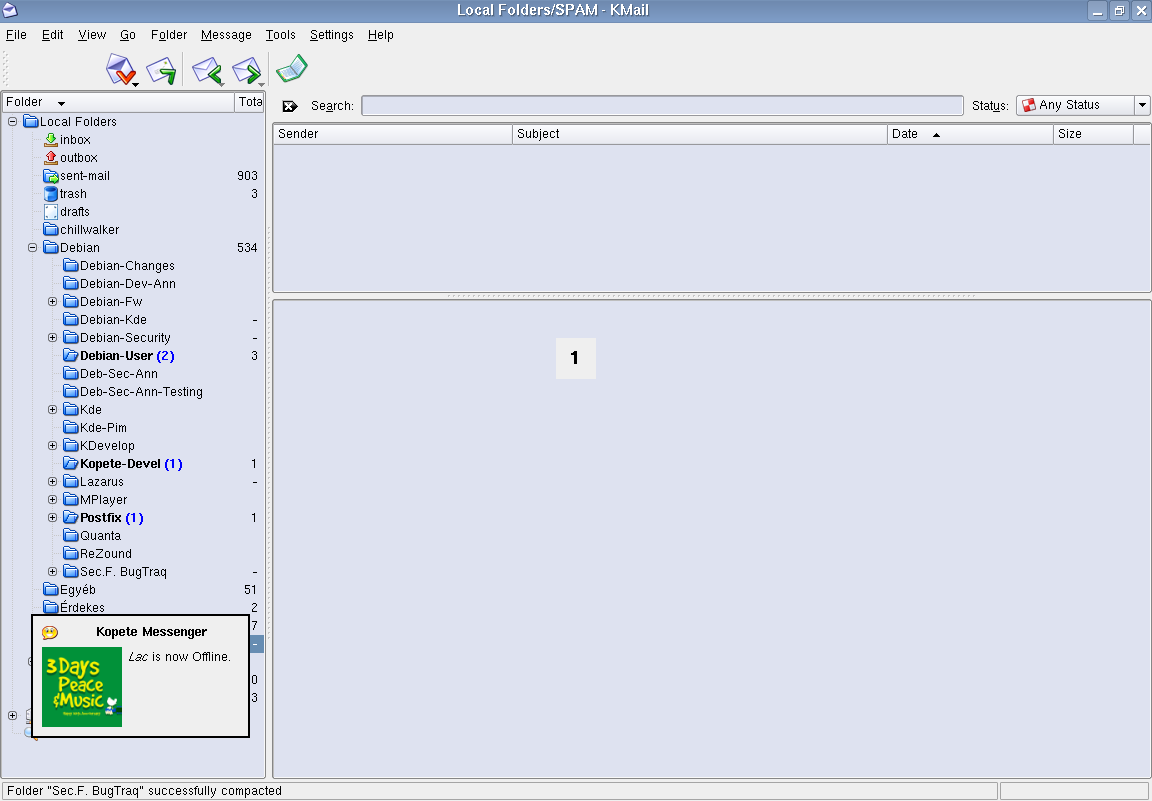Expand the Sec.F. BugTraq folder
The width and height of the screenshot is (1152, 801).
[x=52, y=572]
